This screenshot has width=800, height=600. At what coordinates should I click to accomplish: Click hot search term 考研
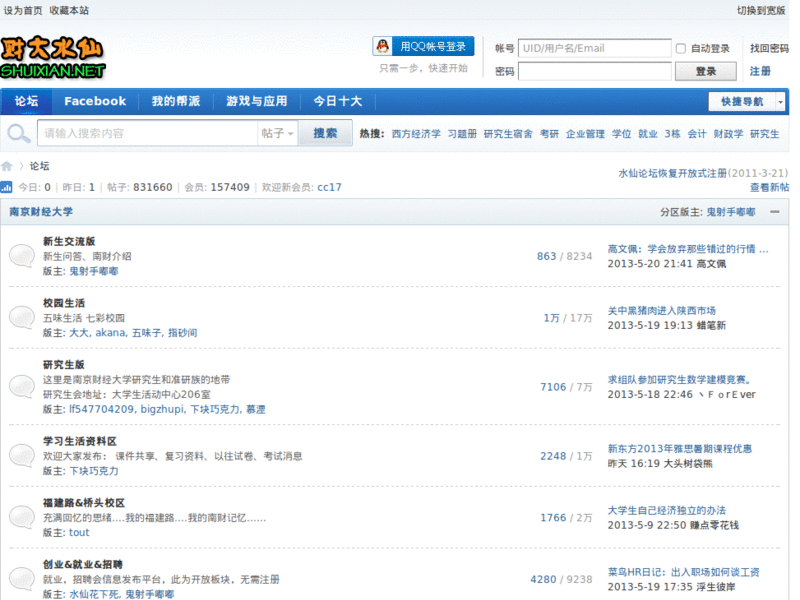click(x=549, y=134)
